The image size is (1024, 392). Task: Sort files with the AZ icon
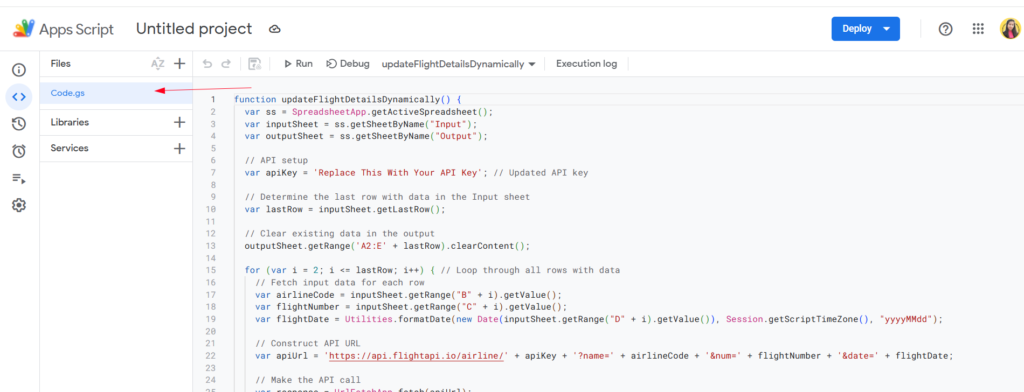click(x=158, y=64)
